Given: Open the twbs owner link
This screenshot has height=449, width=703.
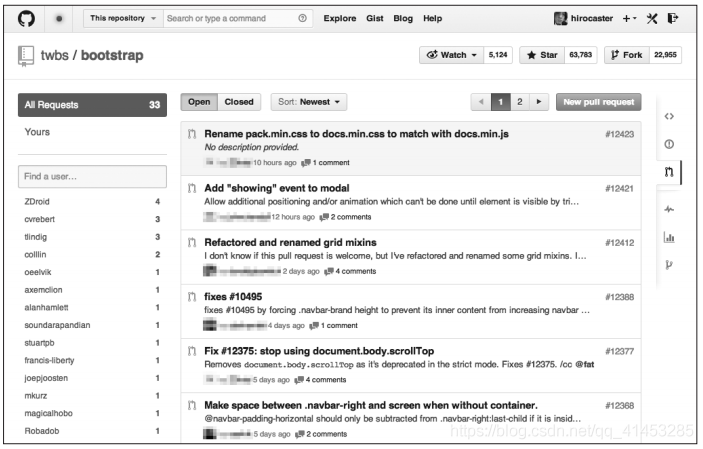Looking at the screenshot, I should coord(55,56).
